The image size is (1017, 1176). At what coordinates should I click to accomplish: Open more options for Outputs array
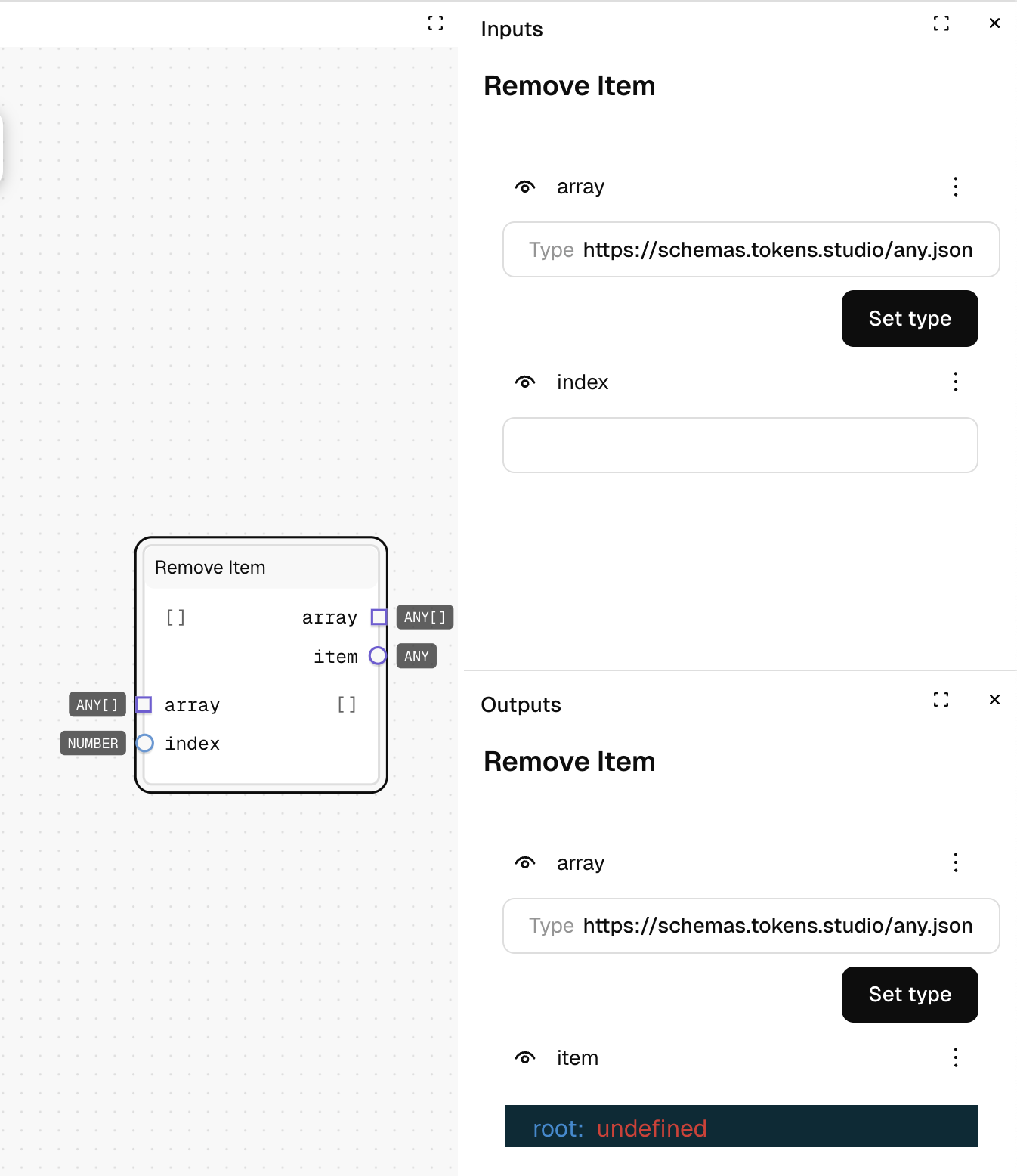point(956,862)
